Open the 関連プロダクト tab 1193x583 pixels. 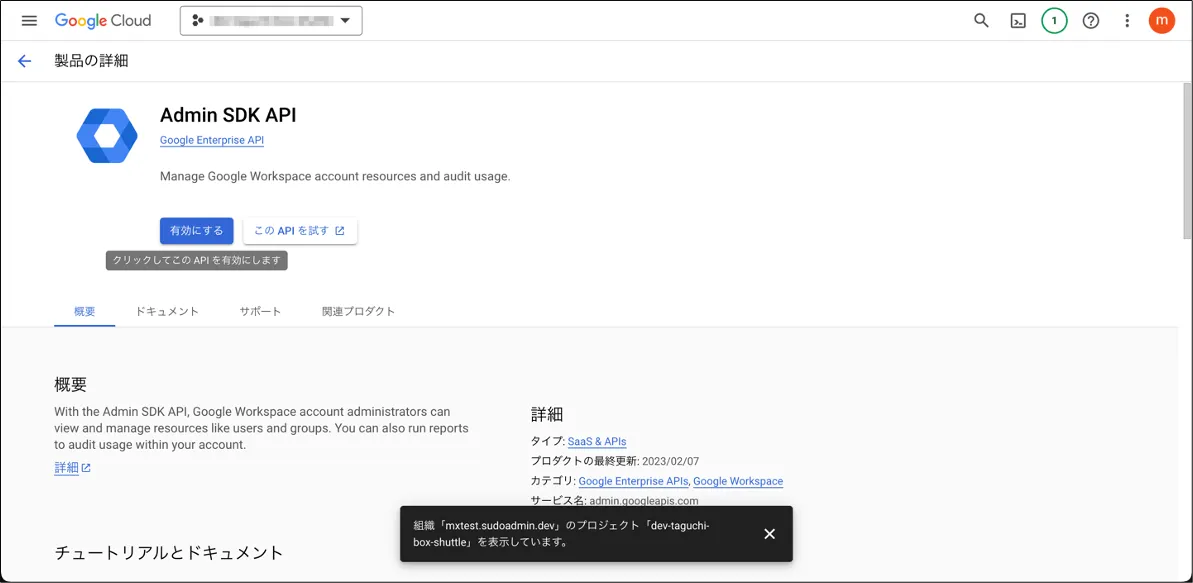click(x=358, y=311)
